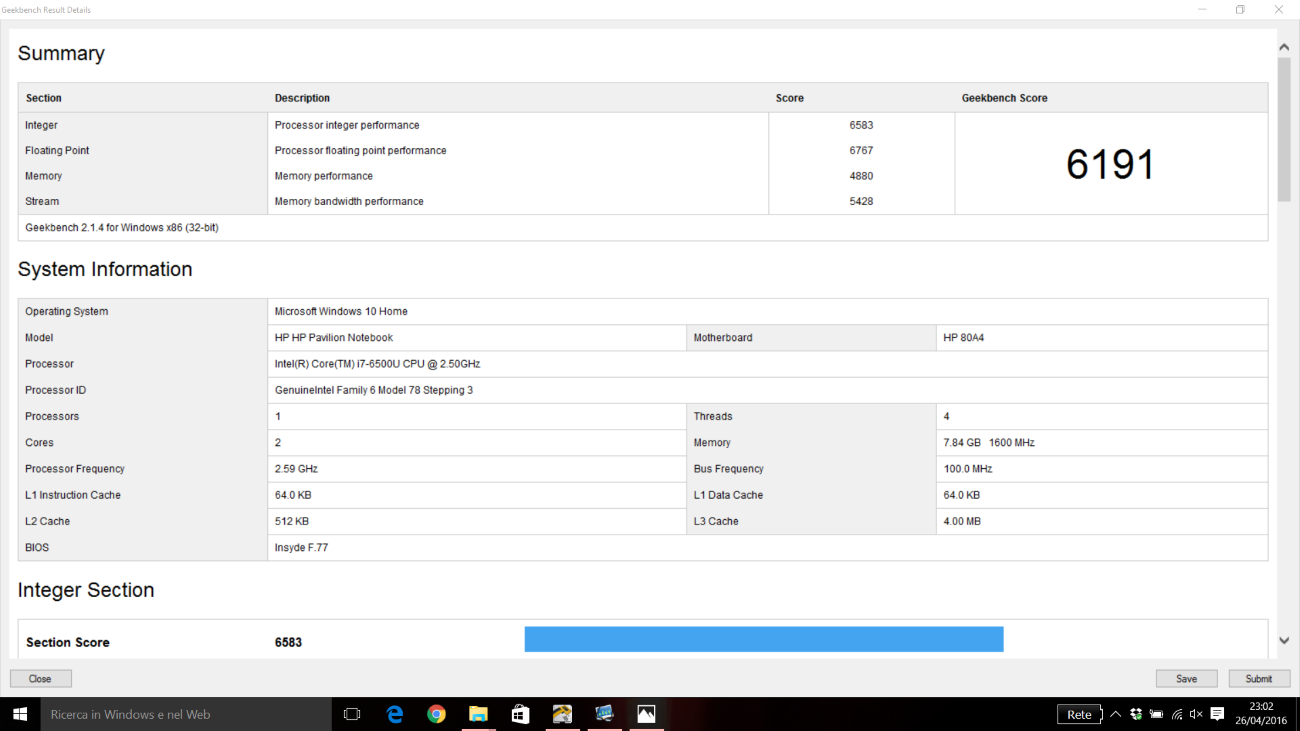Save the Geekbench result
This screenshot has width=1300, height=731.
click(x=1186, y=678)
